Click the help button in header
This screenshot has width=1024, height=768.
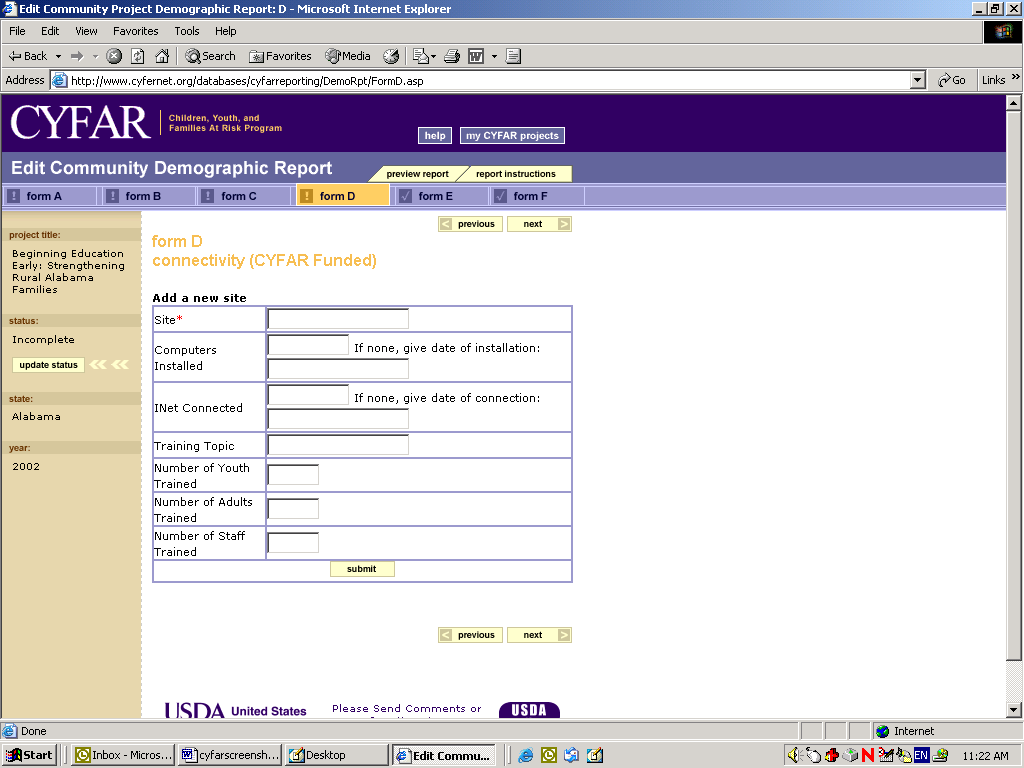pyautogui.click(x=435, y=135)
